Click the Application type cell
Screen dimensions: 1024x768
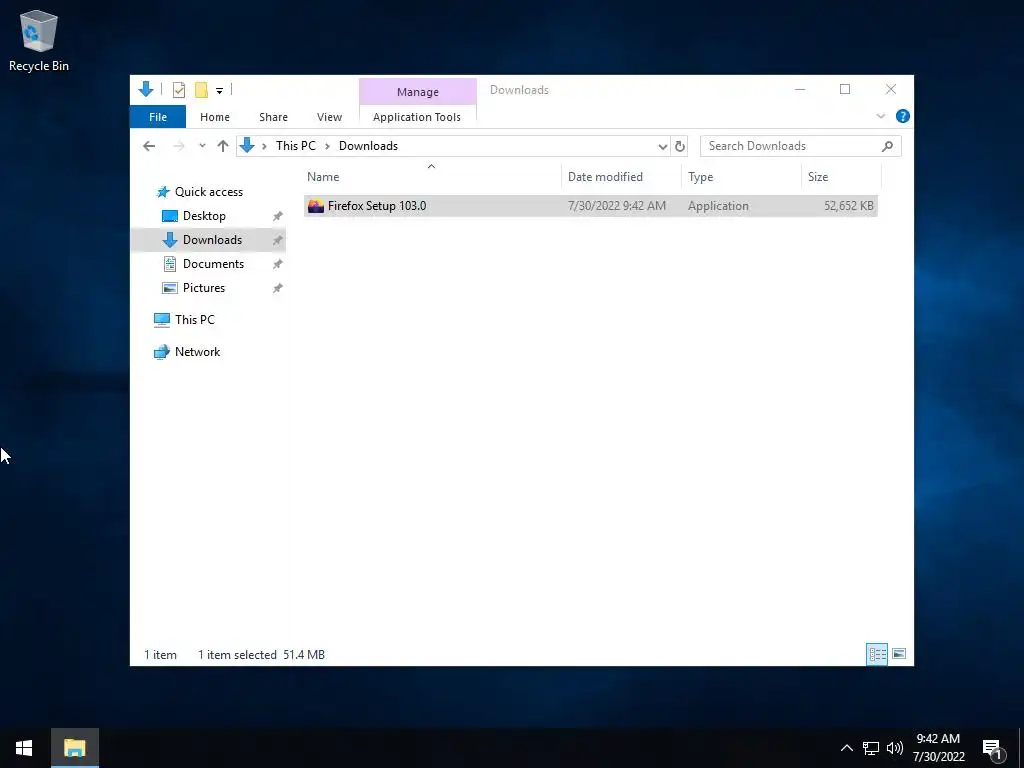pos(718,206)
